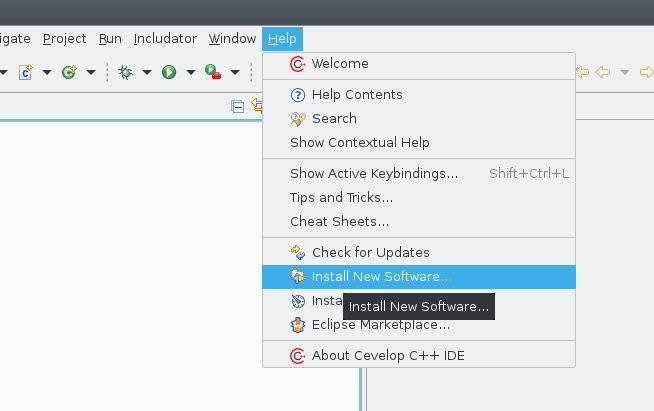Click the Cevelop icon beside About
Image resolution: width=654 pixels, height=411 pixels.
297,356
